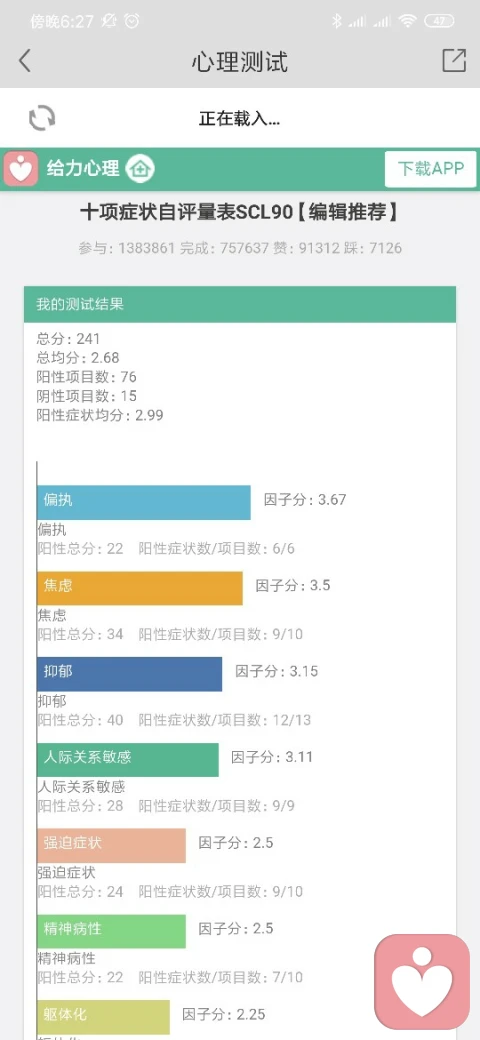Tap the floating pink heart app icon
480x1040 pixels.
(x=422, y=982)
